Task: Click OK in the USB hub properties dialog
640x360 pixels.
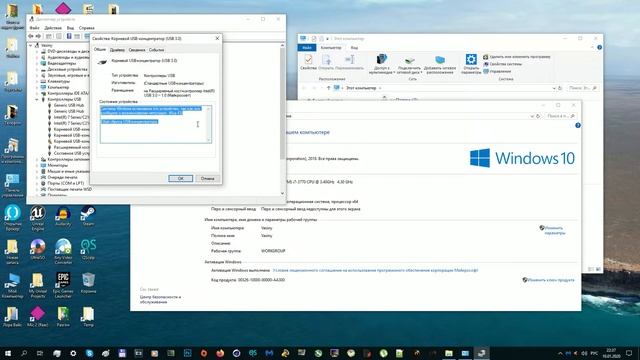Action: coord(180,178)
